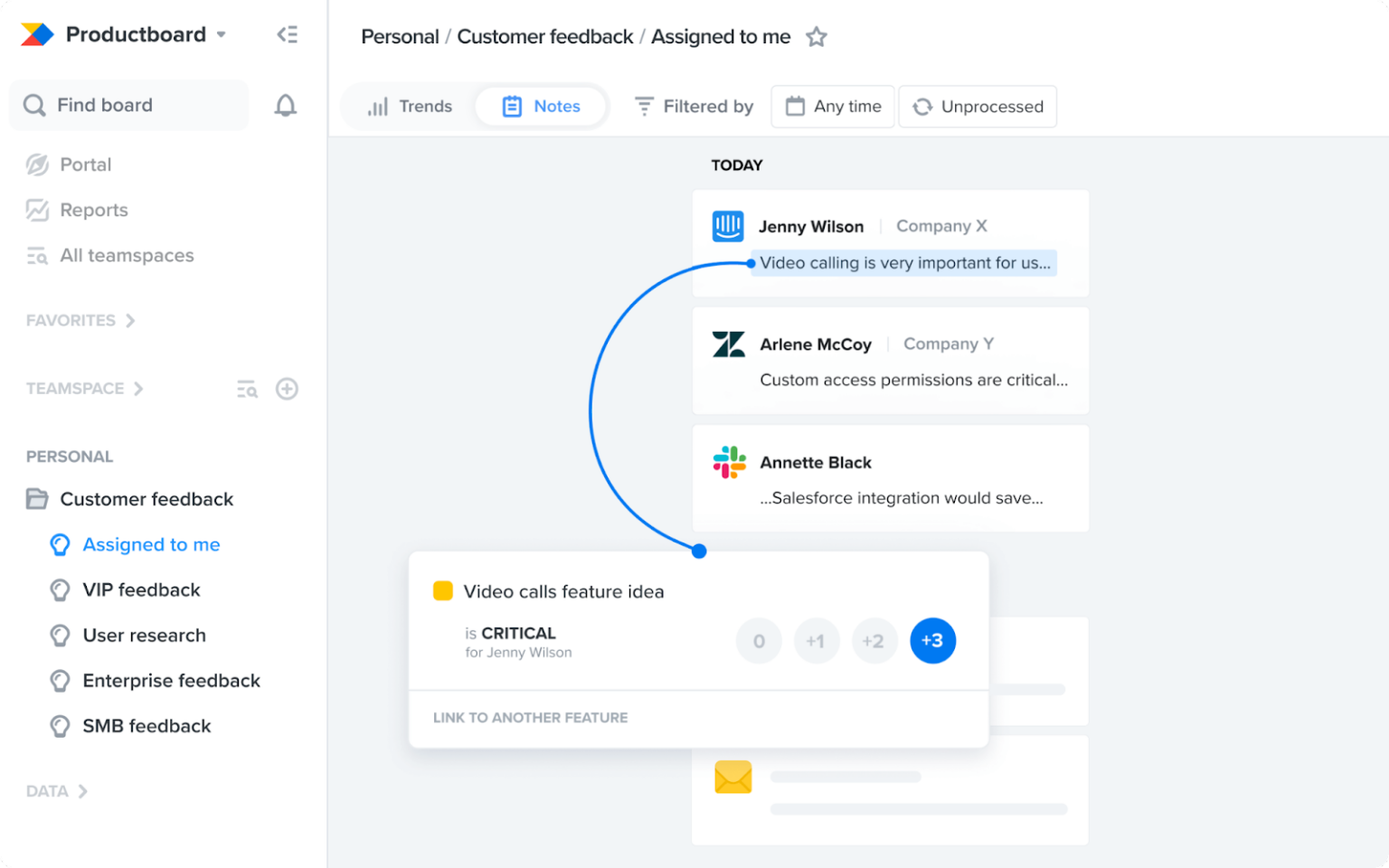Click the Productboard logo icon

click(35, 33)
